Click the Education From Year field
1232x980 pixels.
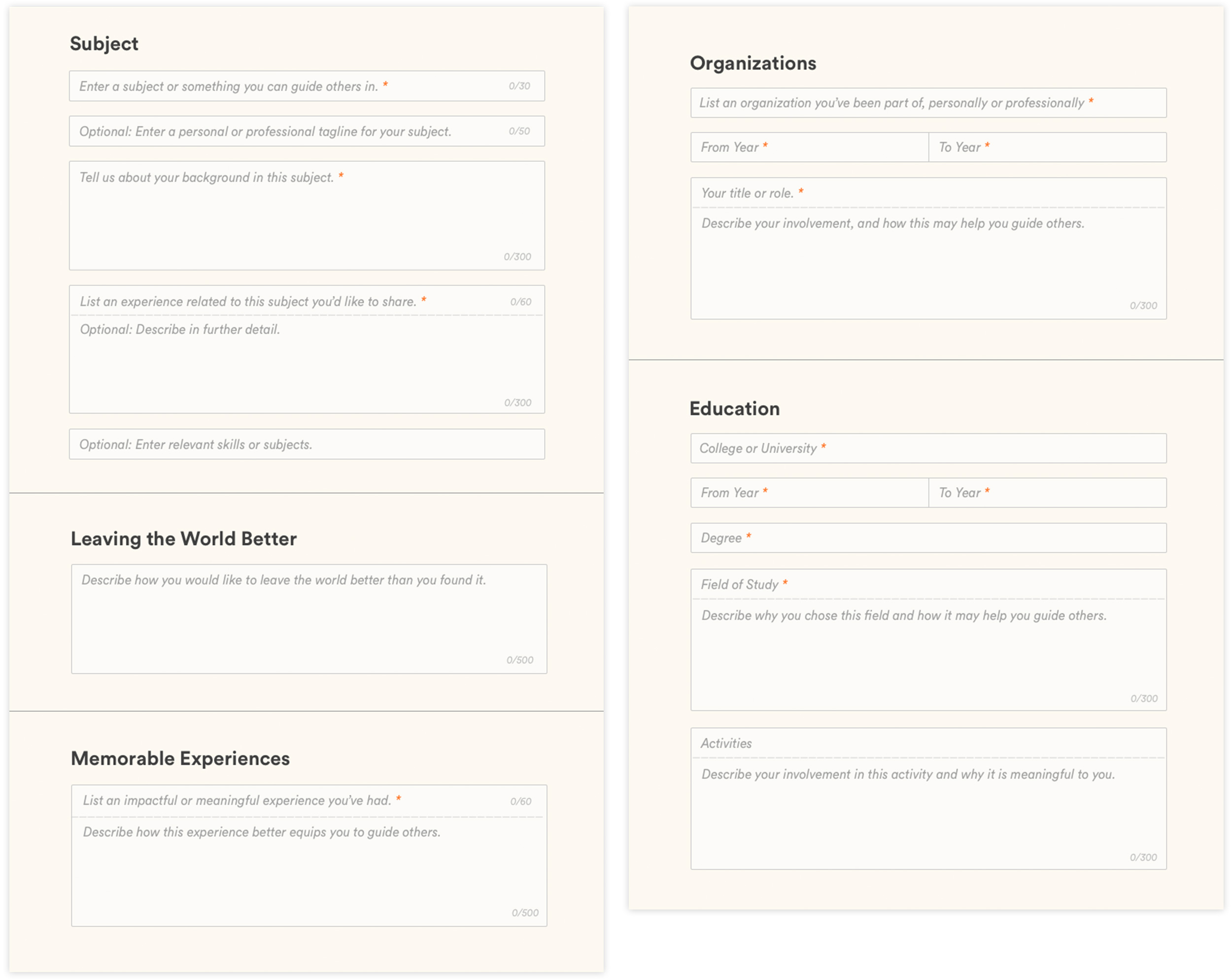(809, 493)
